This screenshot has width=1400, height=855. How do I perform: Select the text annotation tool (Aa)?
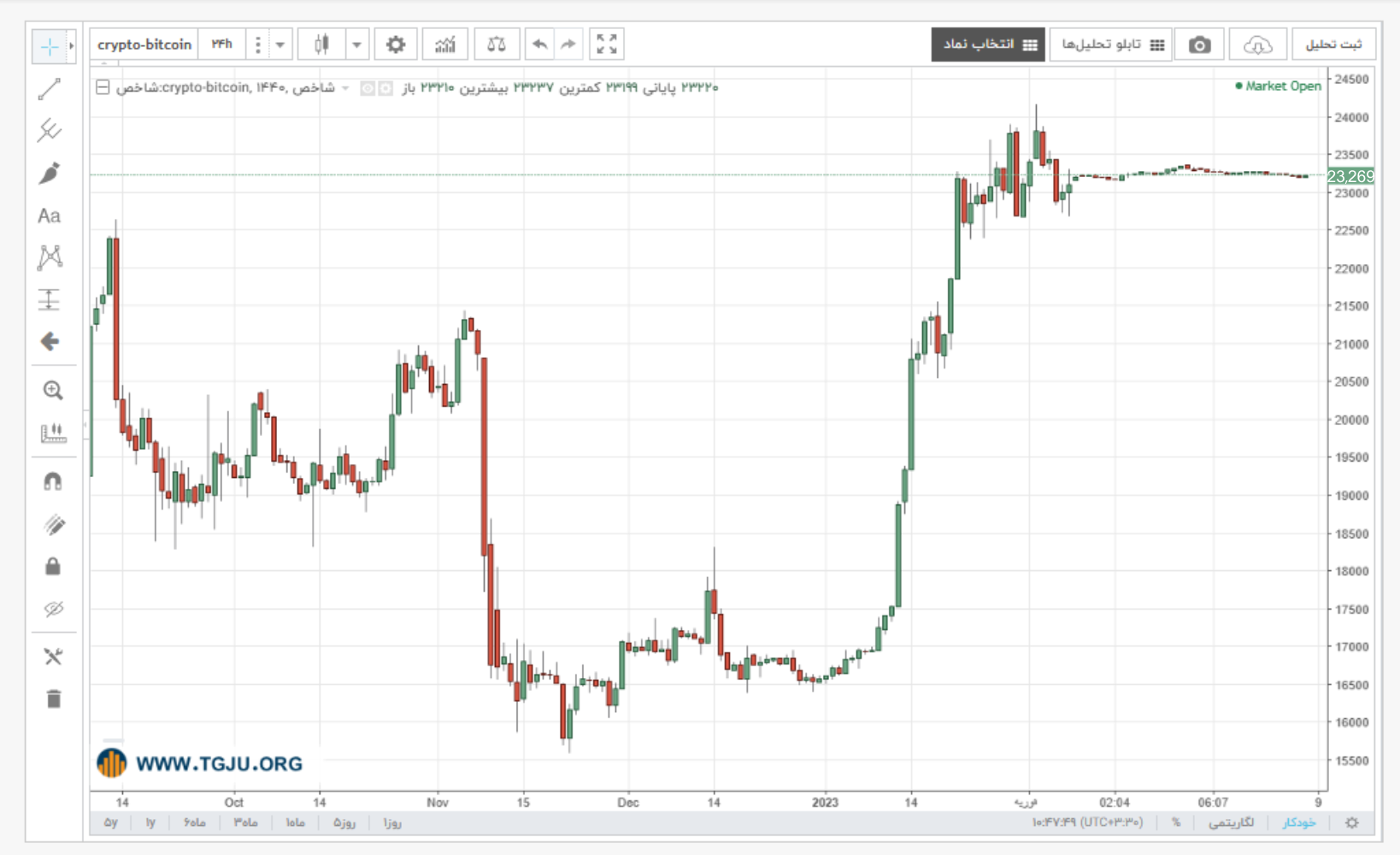50,215
